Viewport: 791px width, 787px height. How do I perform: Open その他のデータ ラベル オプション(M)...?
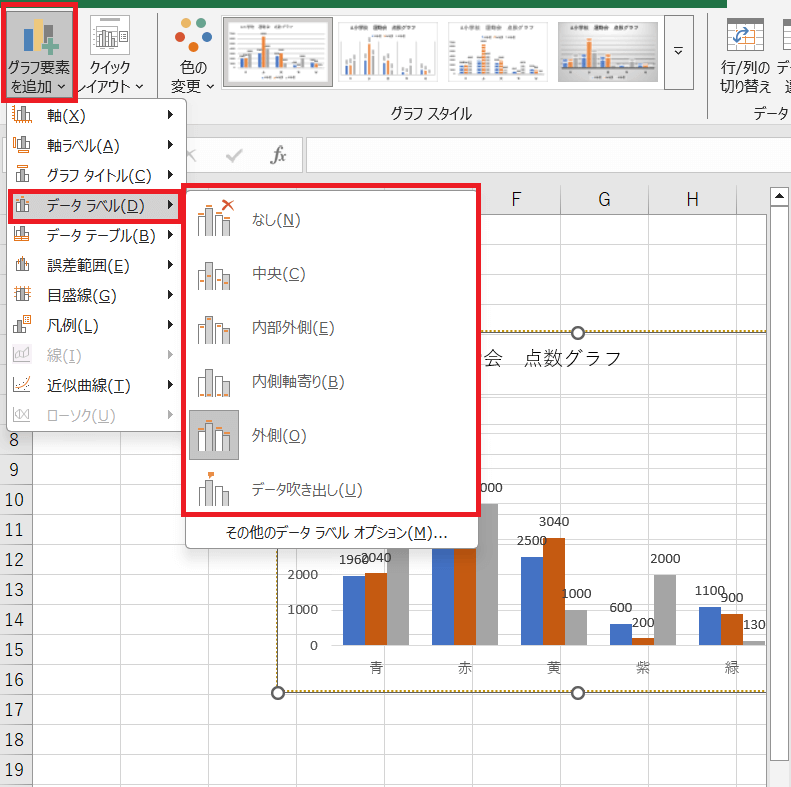pyautogui.click(x=336, y=532)
